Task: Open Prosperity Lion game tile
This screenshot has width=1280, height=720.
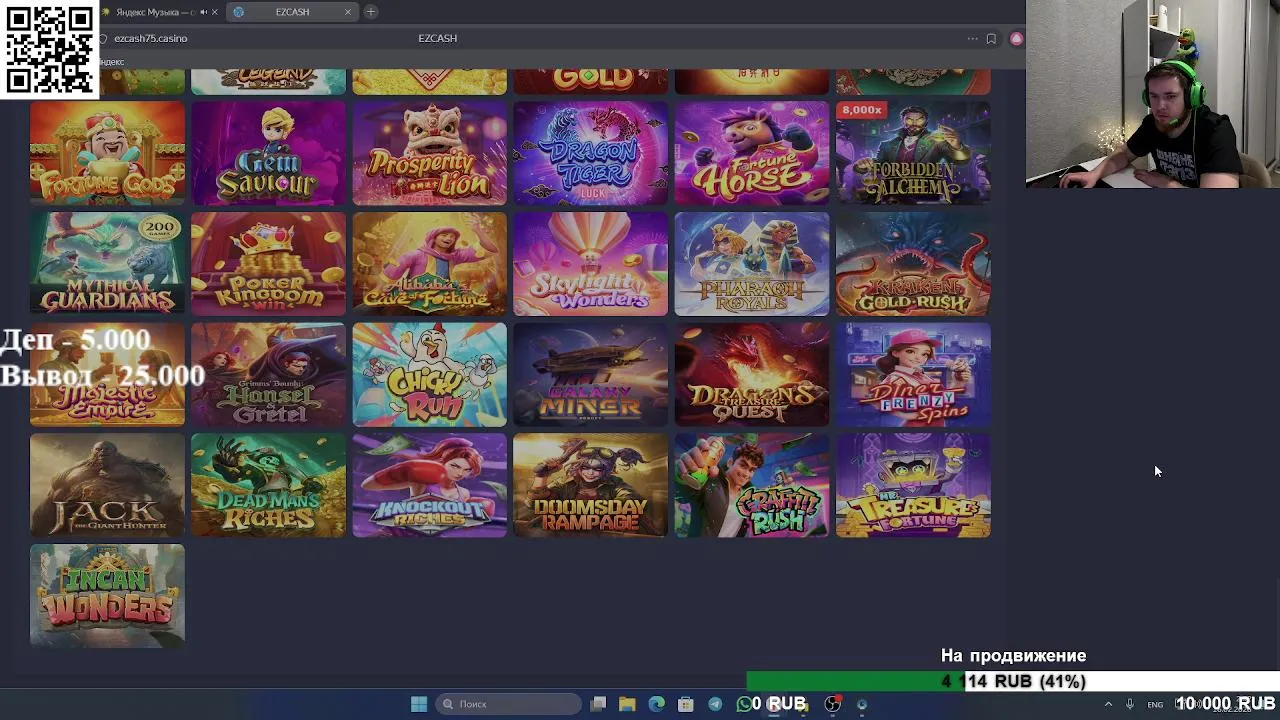Action: [x=429, y=153]
